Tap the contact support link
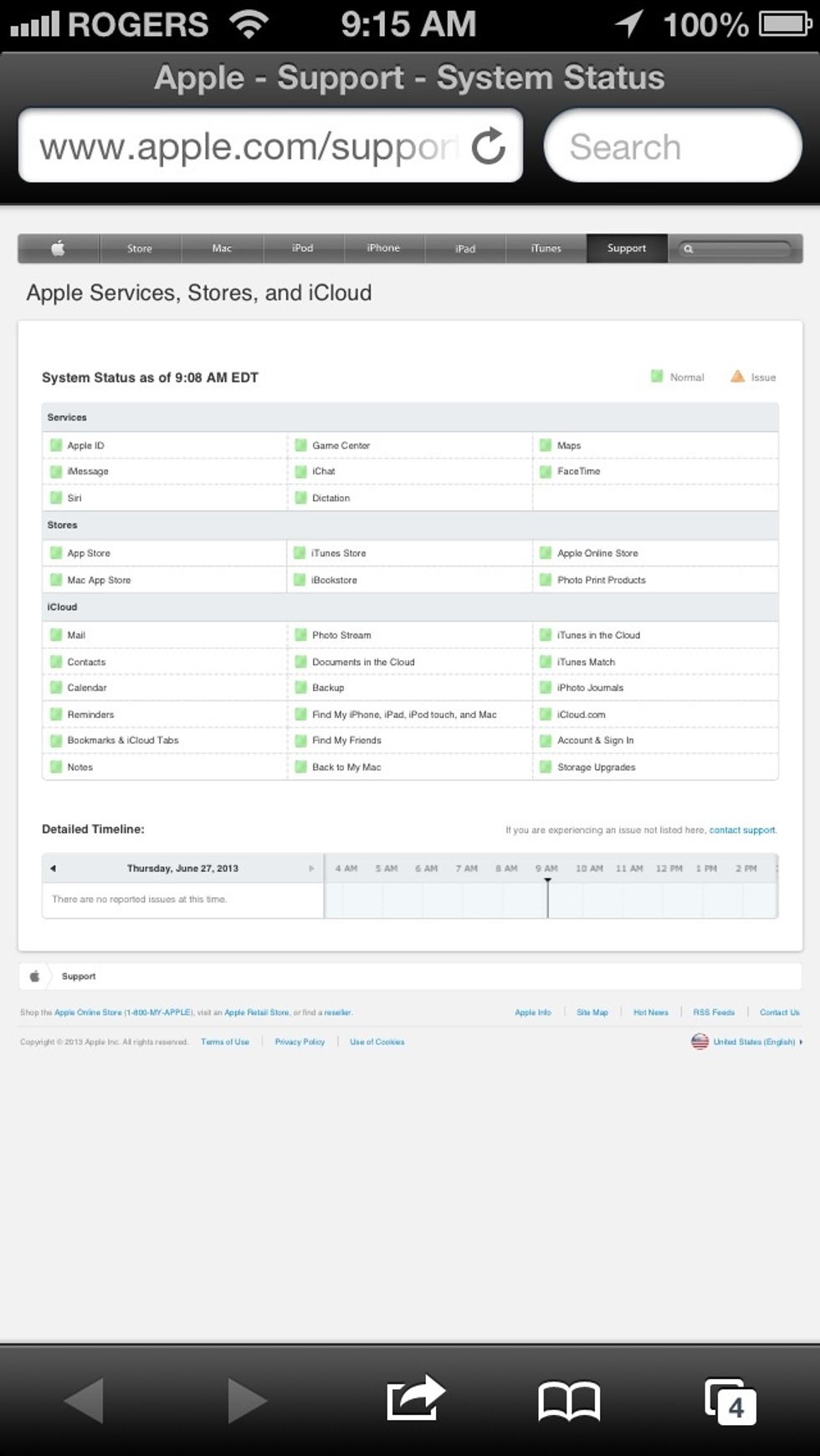Screen dimensions: 820x1456 [742, 830]
